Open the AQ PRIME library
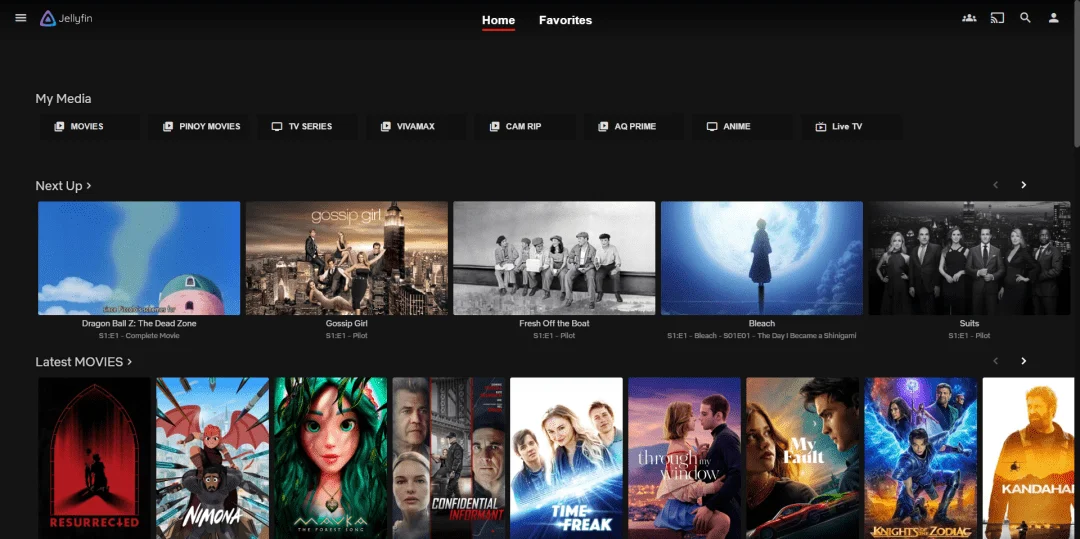Image resolution: width=1080 pixels, height=539 pixels. pos(634,127)
